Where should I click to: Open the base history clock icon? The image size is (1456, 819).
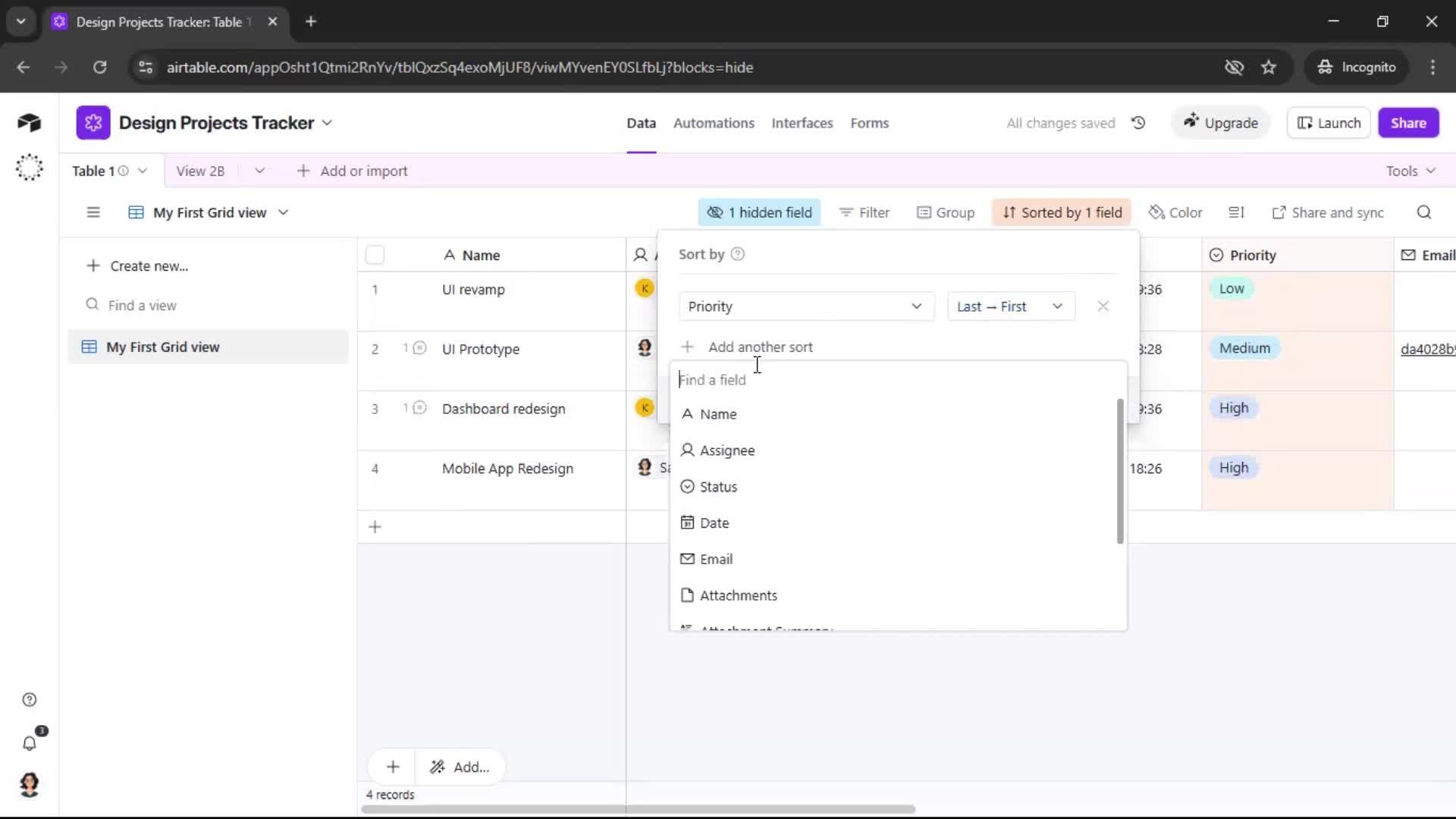pos(1138,123)
